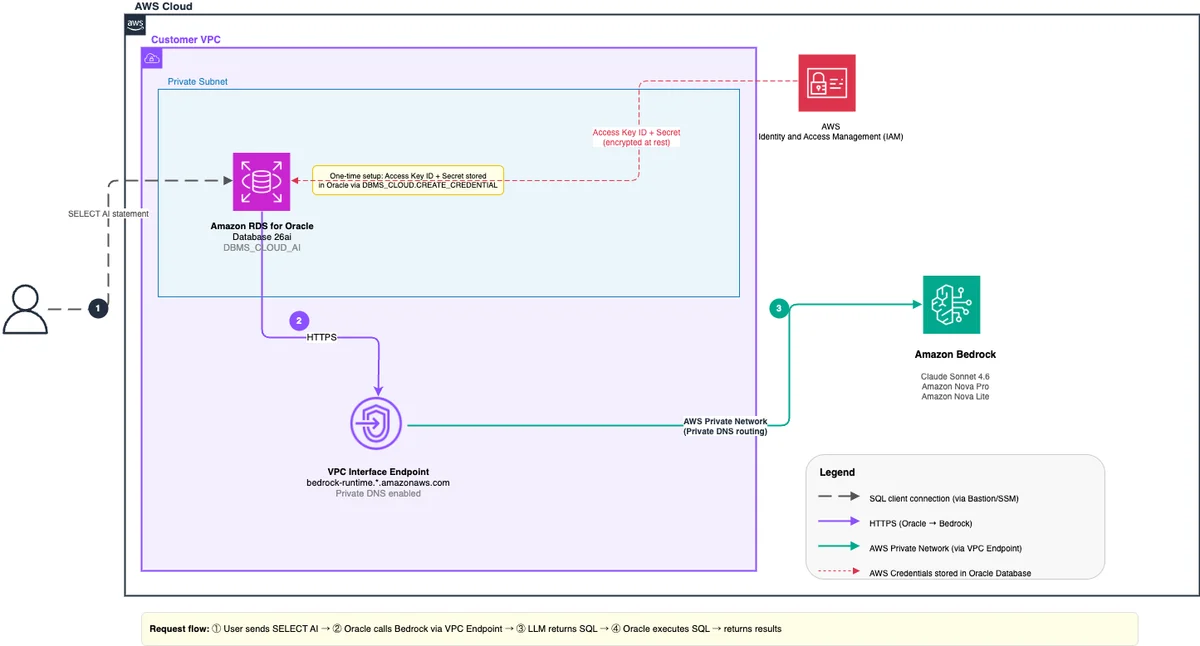Click the 'DBMS_CLOUD_AI' text
Image resolution: width=1200 pixels, height=646 pixels.
click(x=261, y=247)
